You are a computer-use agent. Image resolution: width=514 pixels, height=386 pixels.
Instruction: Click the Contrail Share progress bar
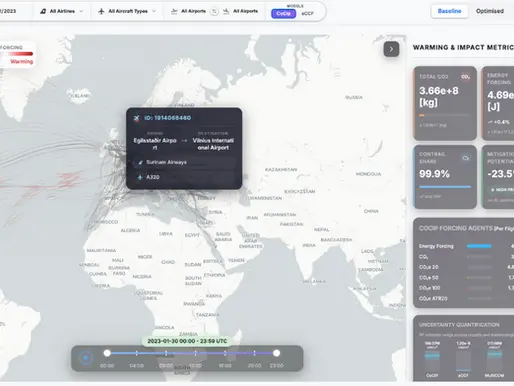445,187
